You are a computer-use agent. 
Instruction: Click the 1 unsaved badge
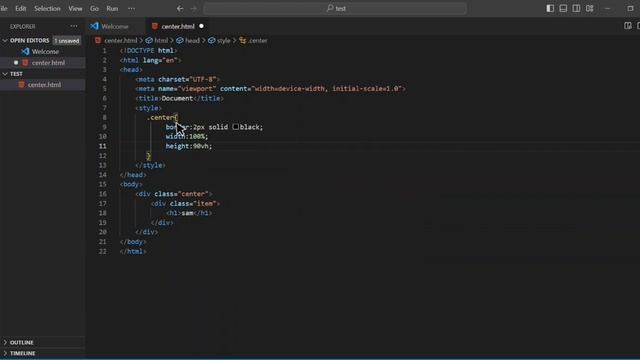[67, 41]
